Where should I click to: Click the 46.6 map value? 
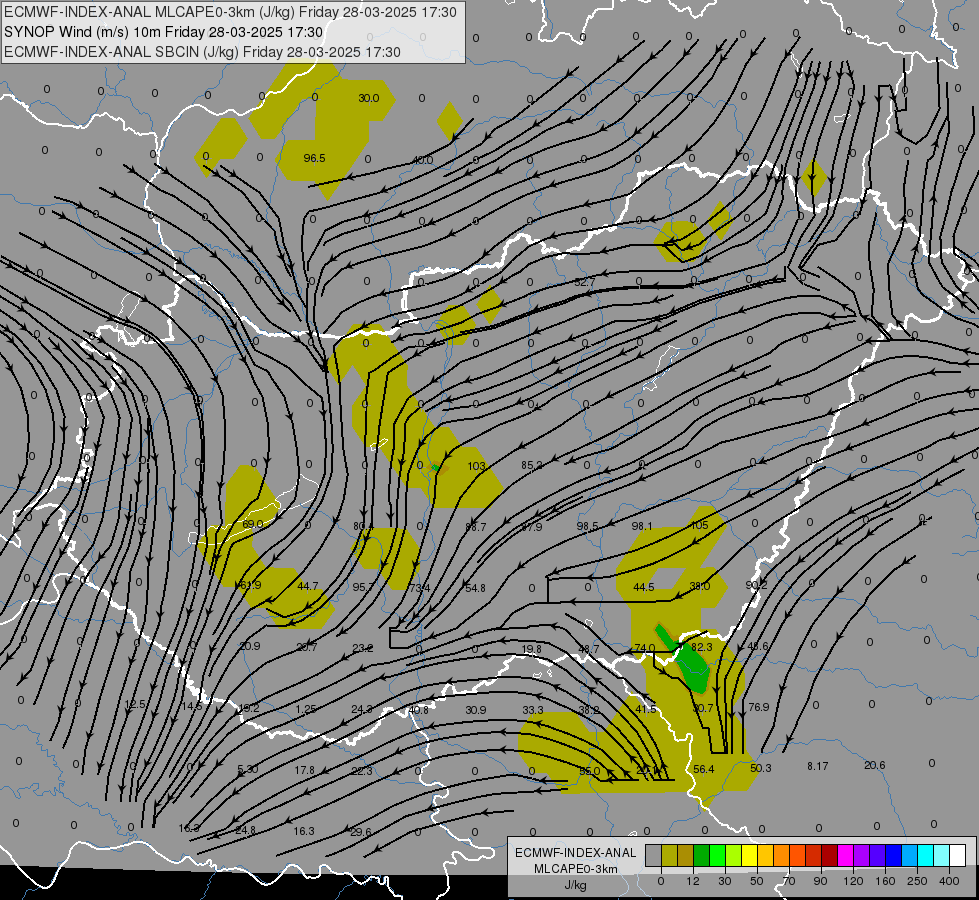[757, 646]
